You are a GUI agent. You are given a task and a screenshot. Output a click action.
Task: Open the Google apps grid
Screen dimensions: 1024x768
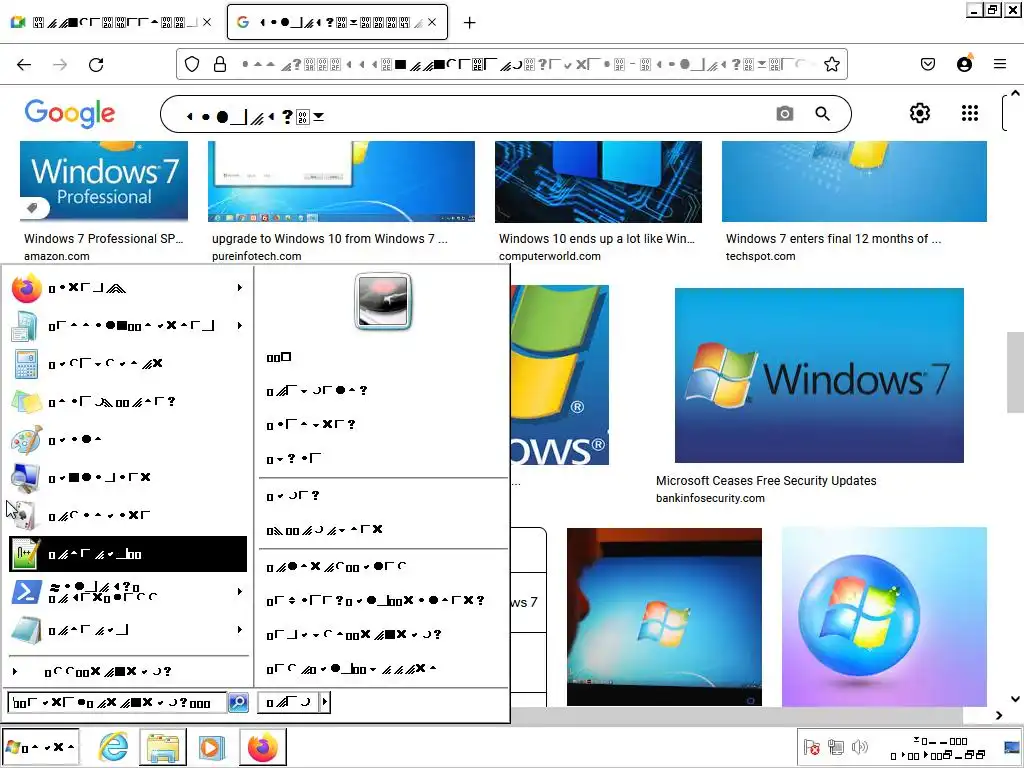(x=970, y=113)
